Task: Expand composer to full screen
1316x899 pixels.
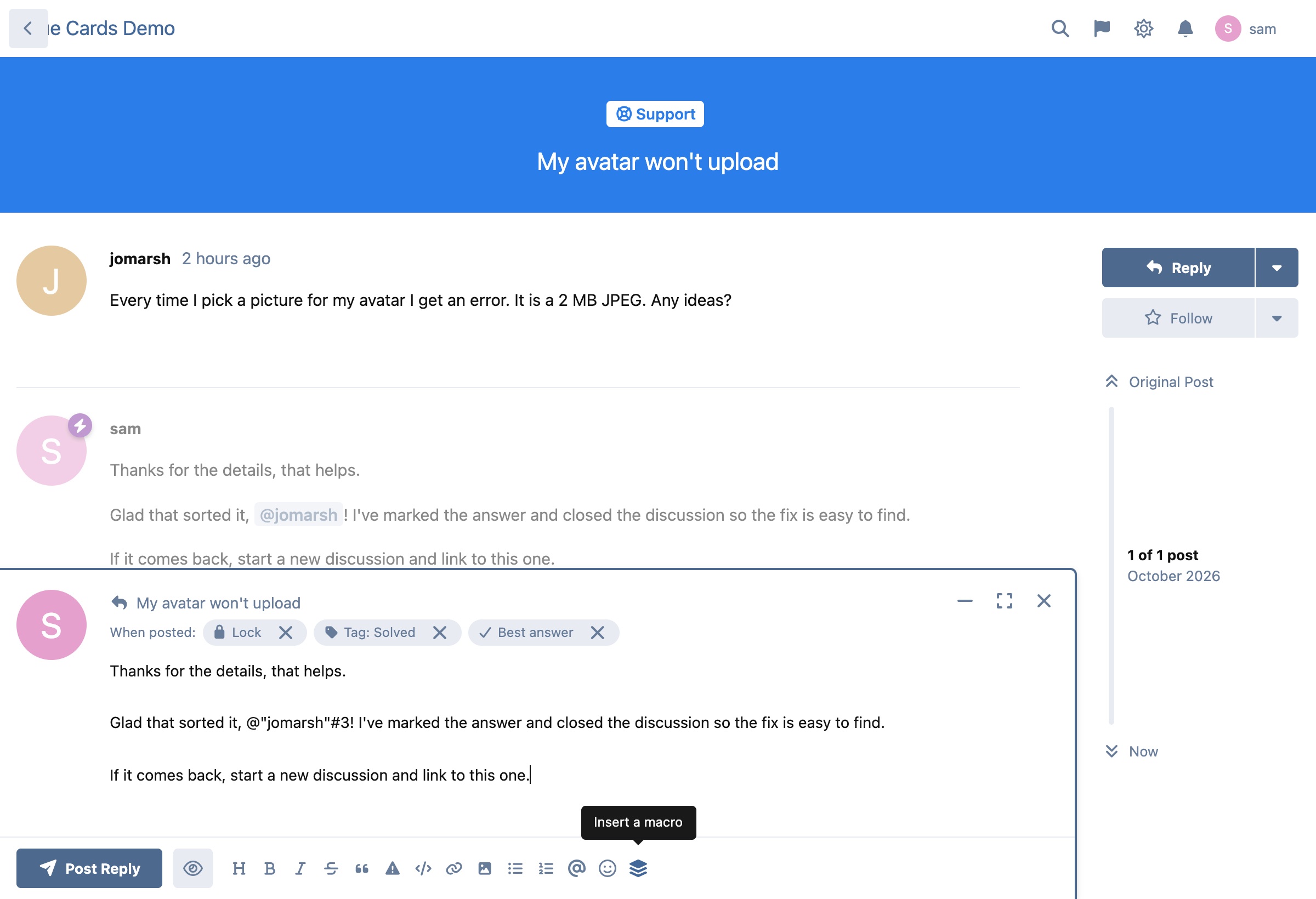Action: [x=1005, y=601]
